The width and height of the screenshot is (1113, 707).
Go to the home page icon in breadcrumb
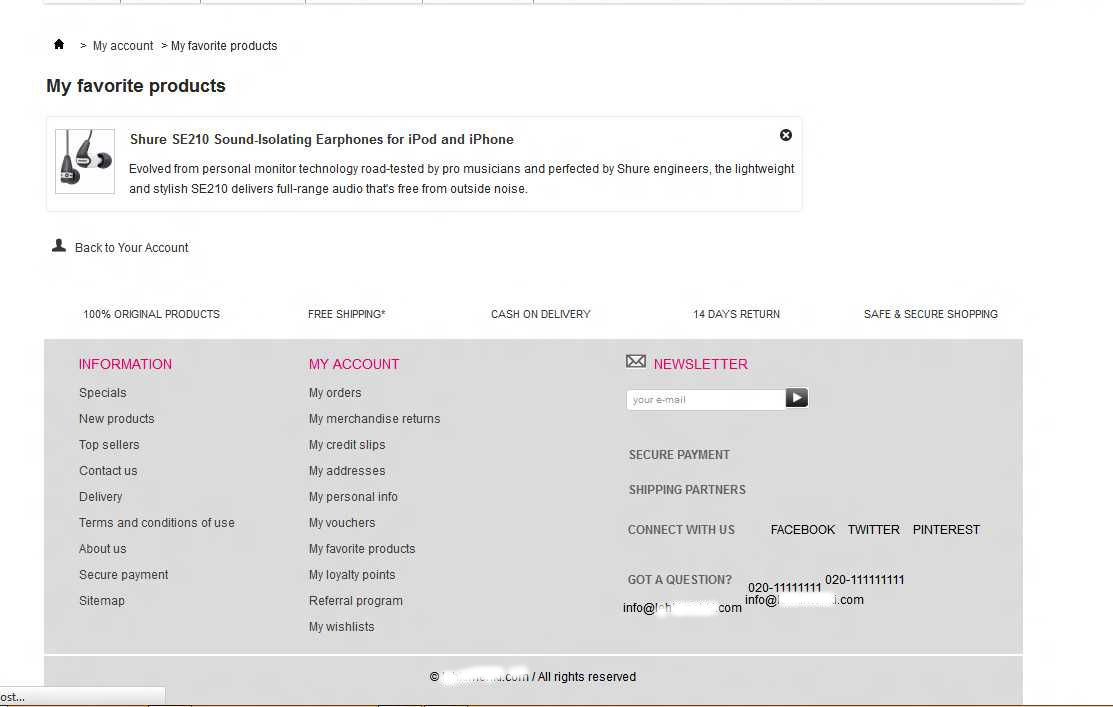point(59,45)
